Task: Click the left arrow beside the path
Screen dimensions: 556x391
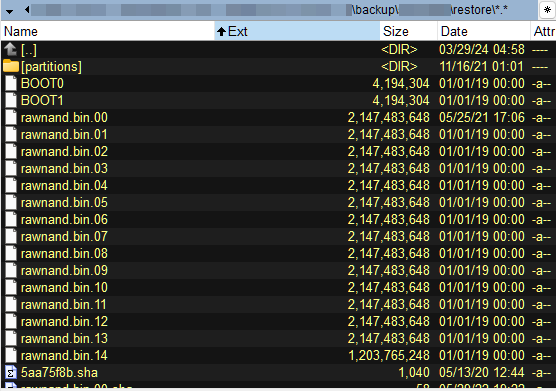Action: coord(27,10)
